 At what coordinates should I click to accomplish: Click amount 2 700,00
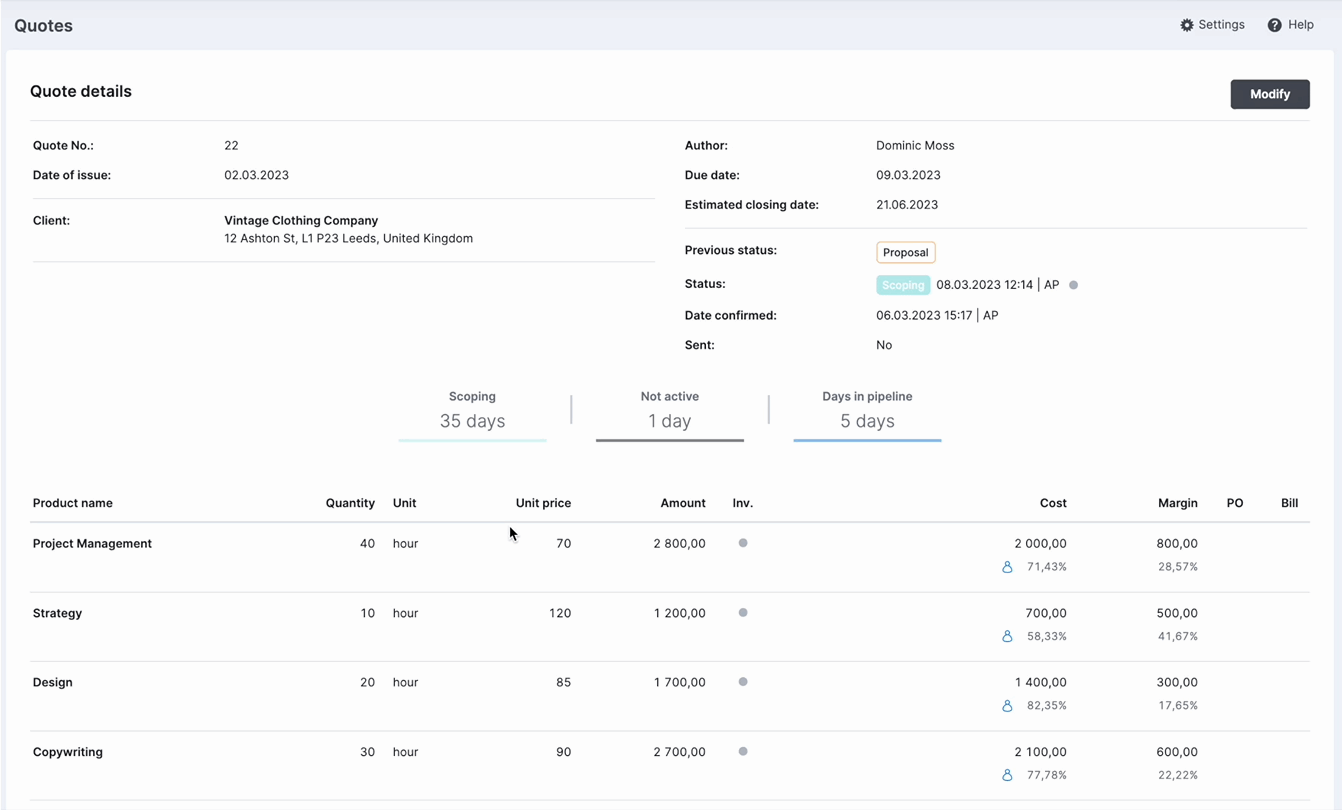coord(680,752)
